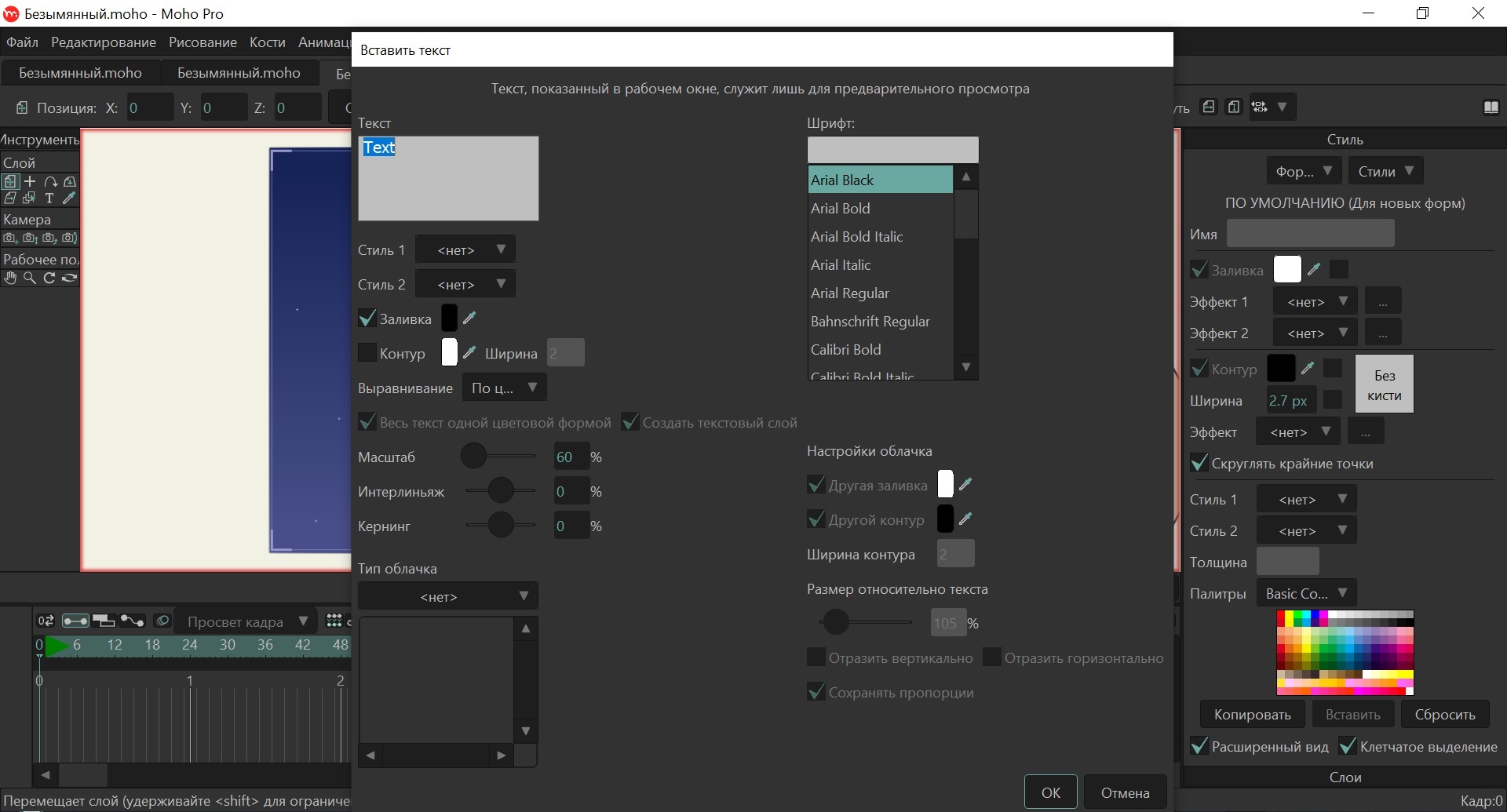Click the Отмена button

[1126, 792]
